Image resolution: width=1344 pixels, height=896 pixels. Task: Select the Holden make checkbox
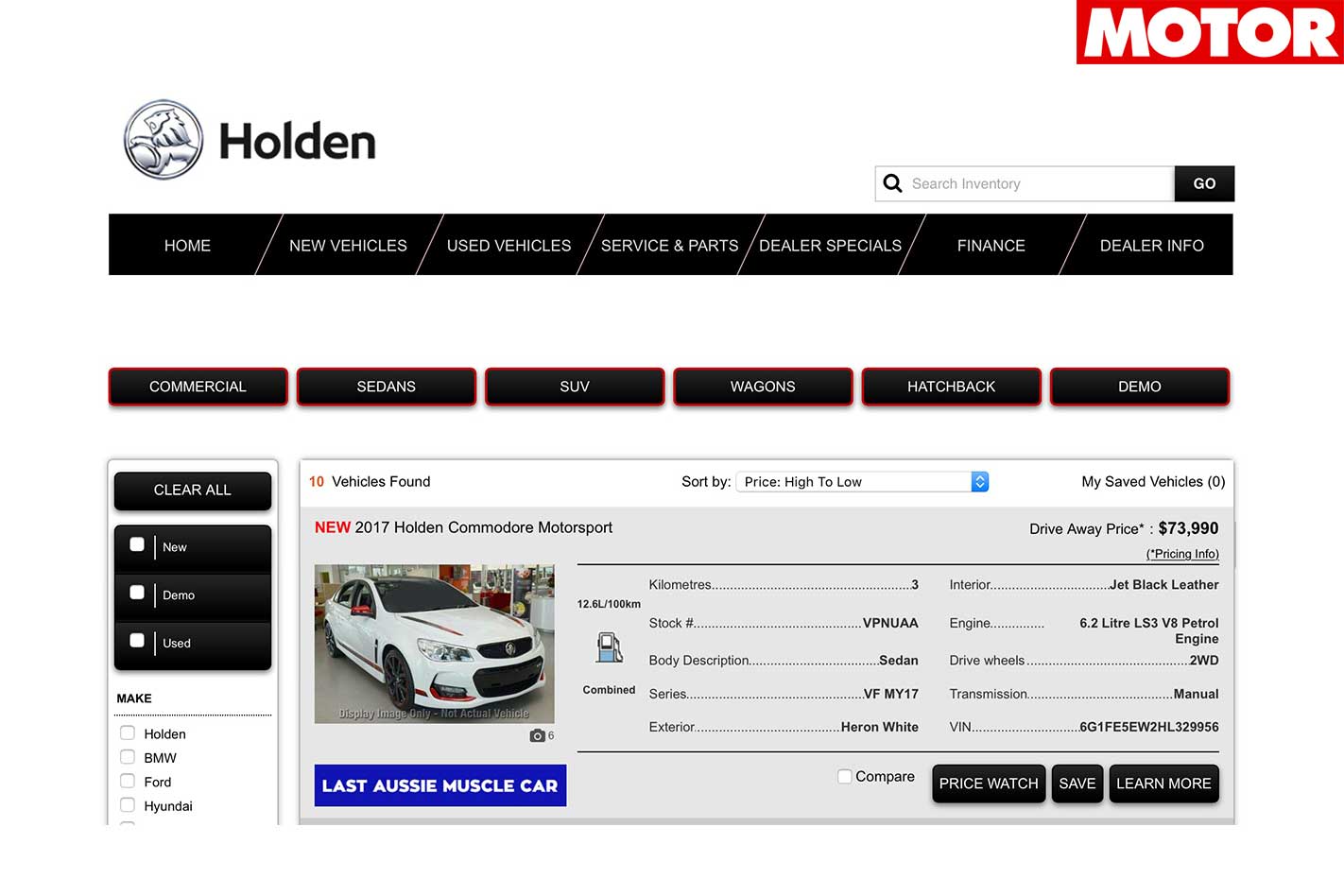[x=128, y=732]
